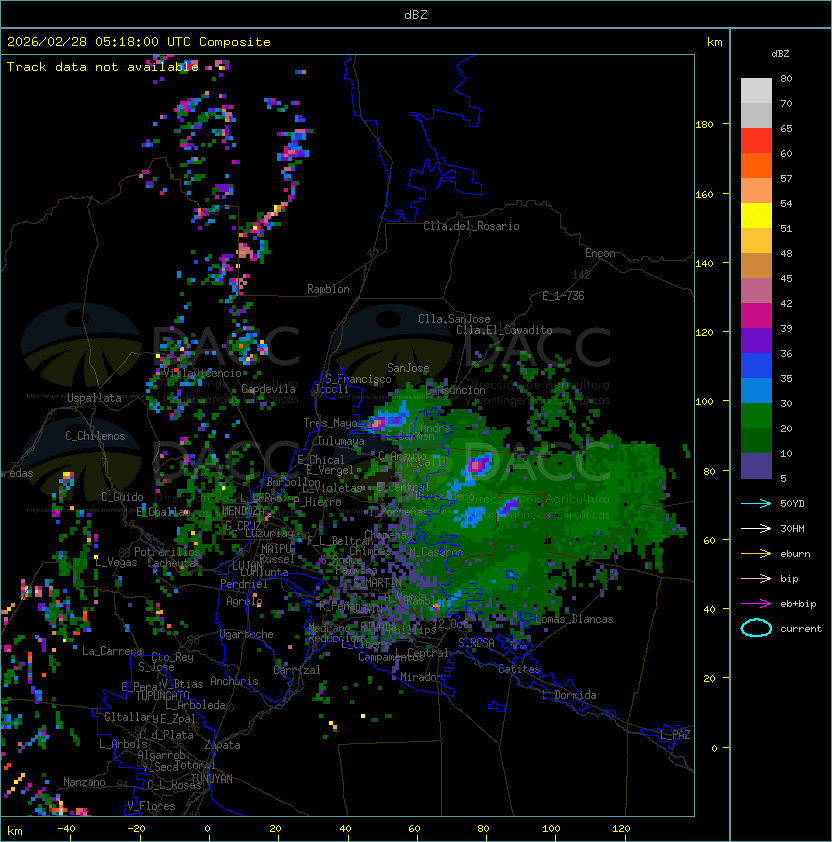Viewport: 832px width, 842px height.
Task: Click the 'Anchoris' map label
Action: (x=234, y=681)
